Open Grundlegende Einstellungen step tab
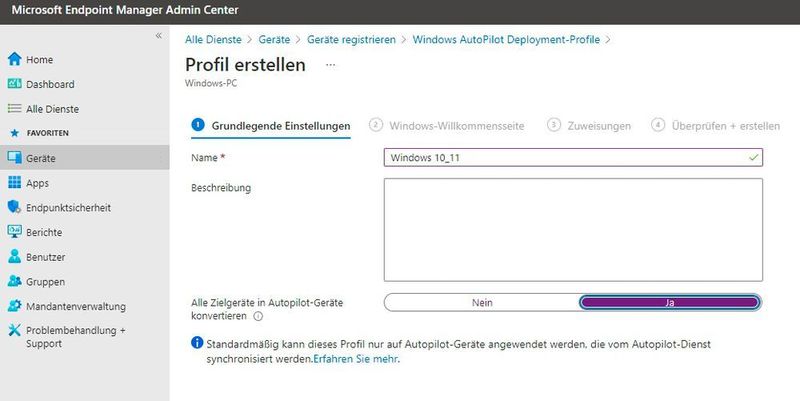This screenshot has height=401, width=800. point(271,126)
